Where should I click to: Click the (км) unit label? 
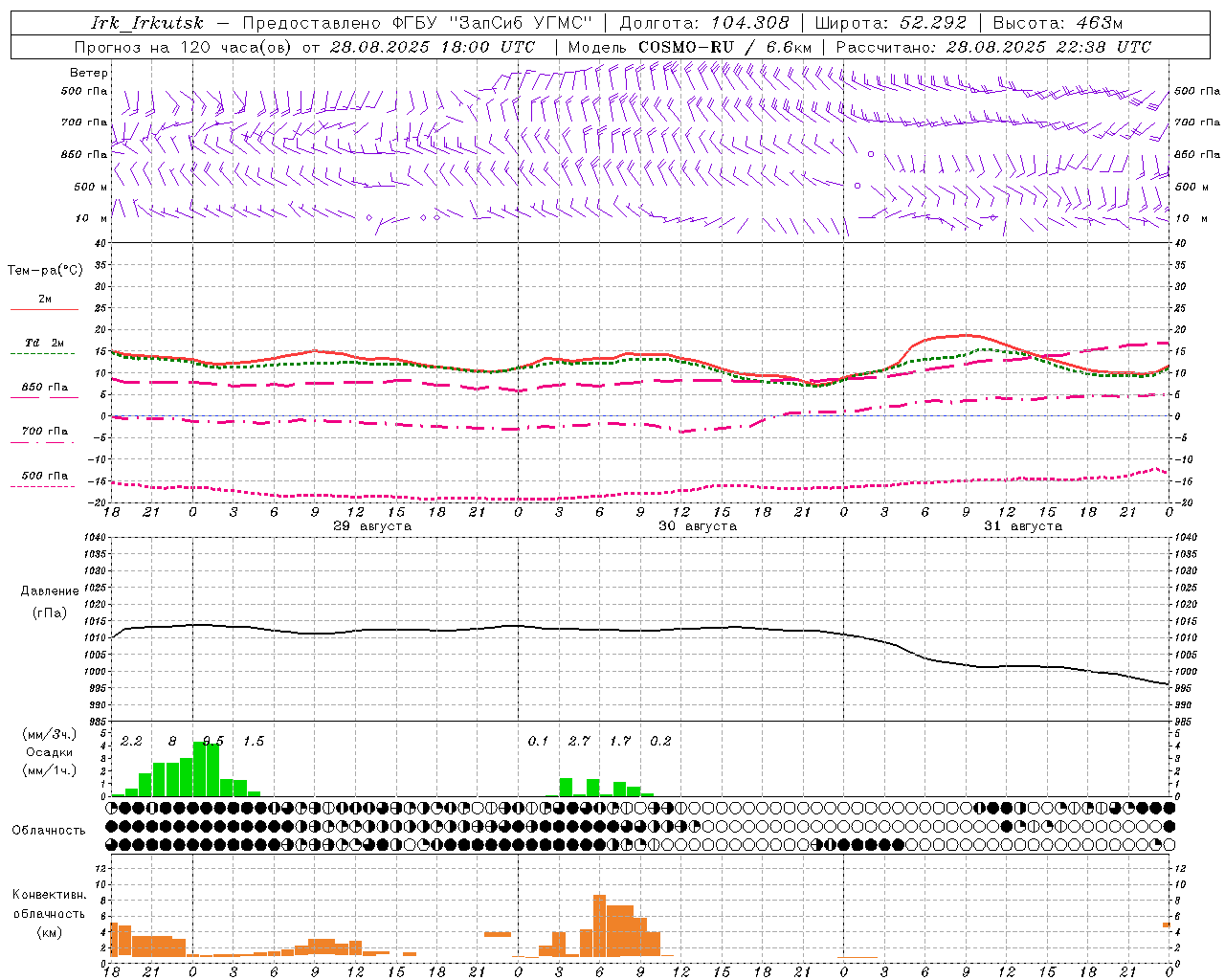(x=49, y=932)
